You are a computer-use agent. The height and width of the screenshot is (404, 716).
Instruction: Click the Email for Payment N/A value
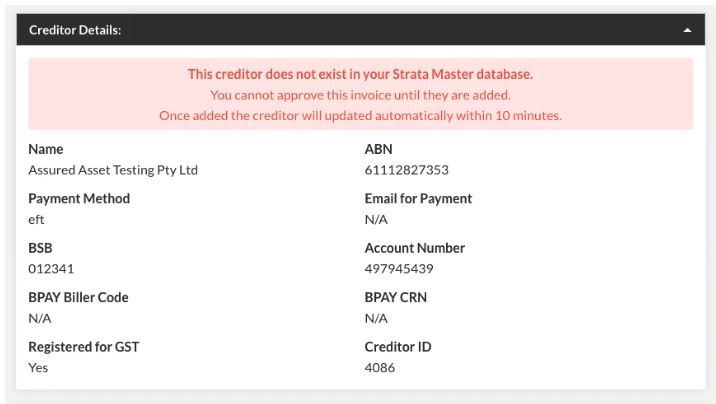[x=376, y=219]
